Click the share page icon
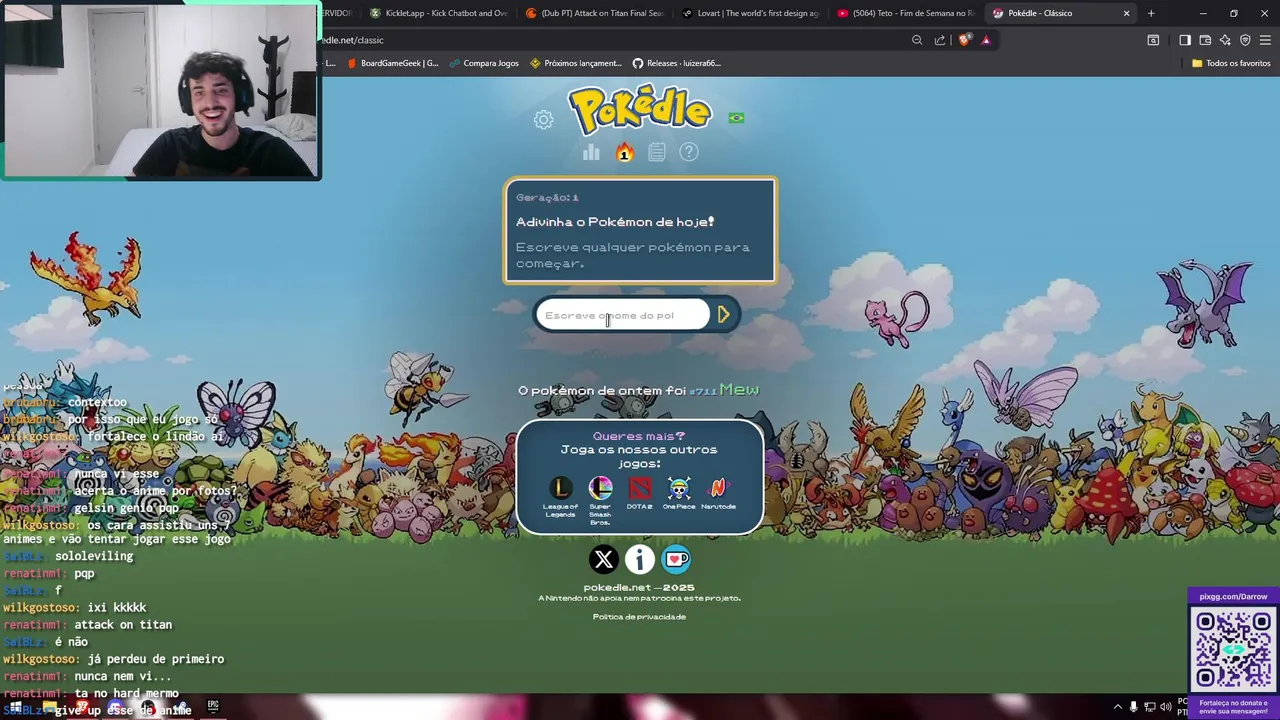This screenshot has height=720, width=1280. pyautogui.click(x=940, y=40)
